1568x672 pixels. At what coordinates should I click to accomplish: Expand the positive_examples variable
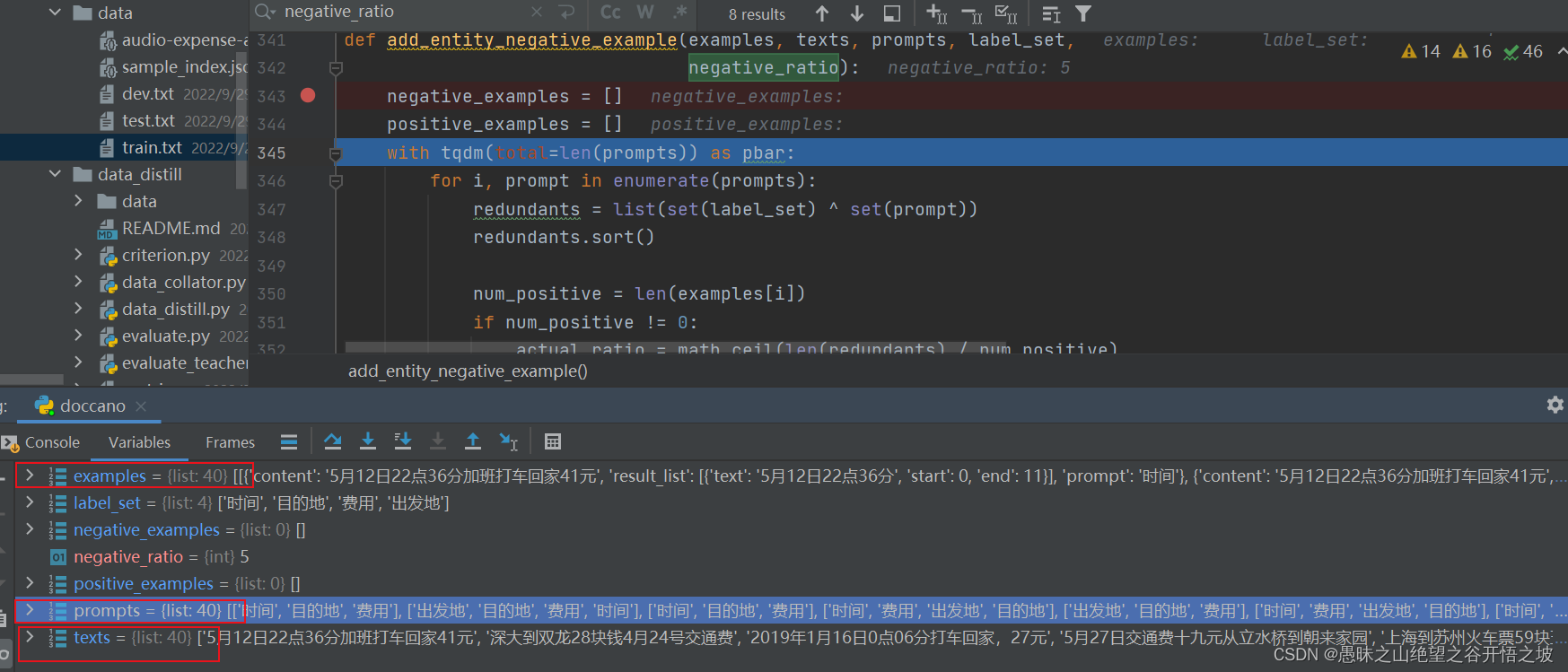coord(30,583)
